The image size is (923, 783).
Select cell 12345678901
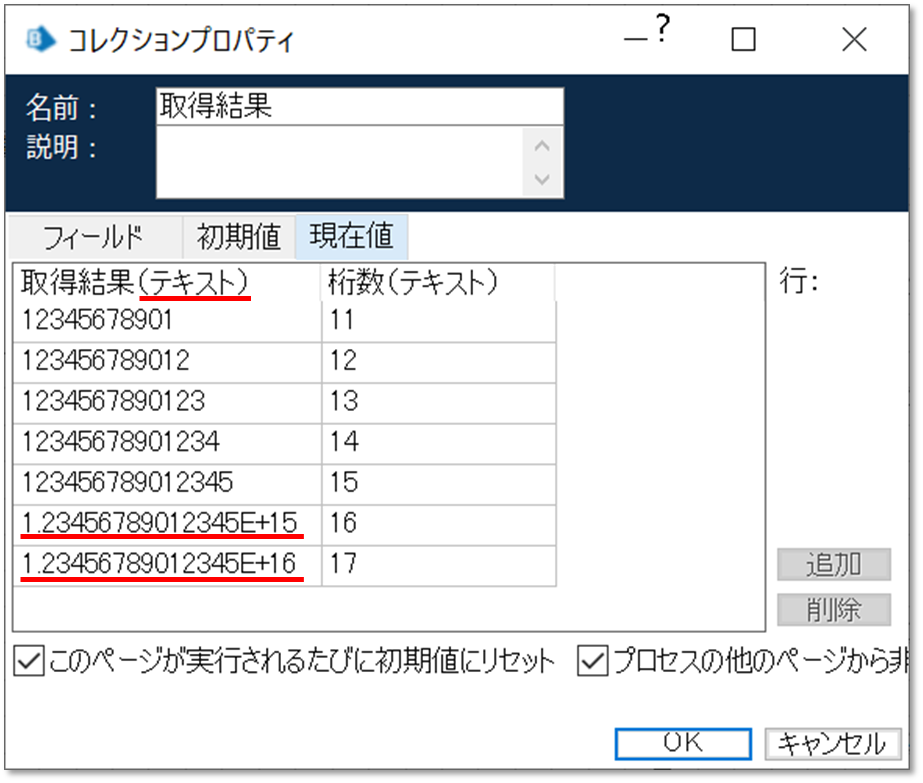[x=167, y=321]
